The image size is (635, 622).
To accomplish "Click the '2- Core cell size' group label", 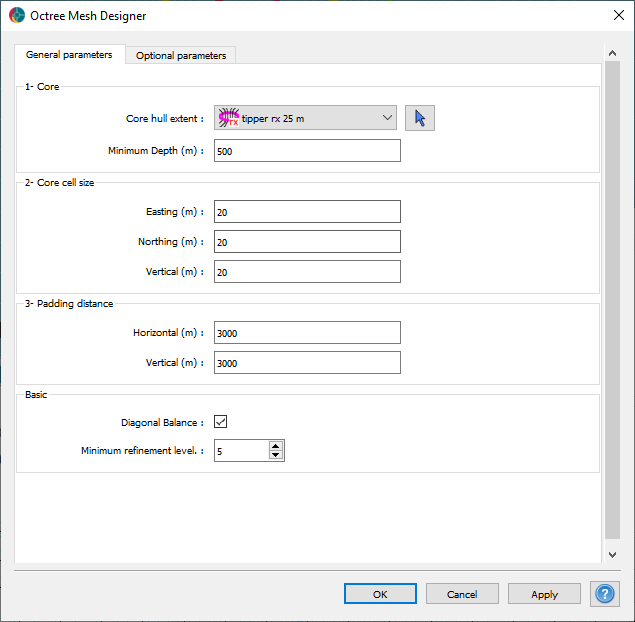I will tap(60, 183).
